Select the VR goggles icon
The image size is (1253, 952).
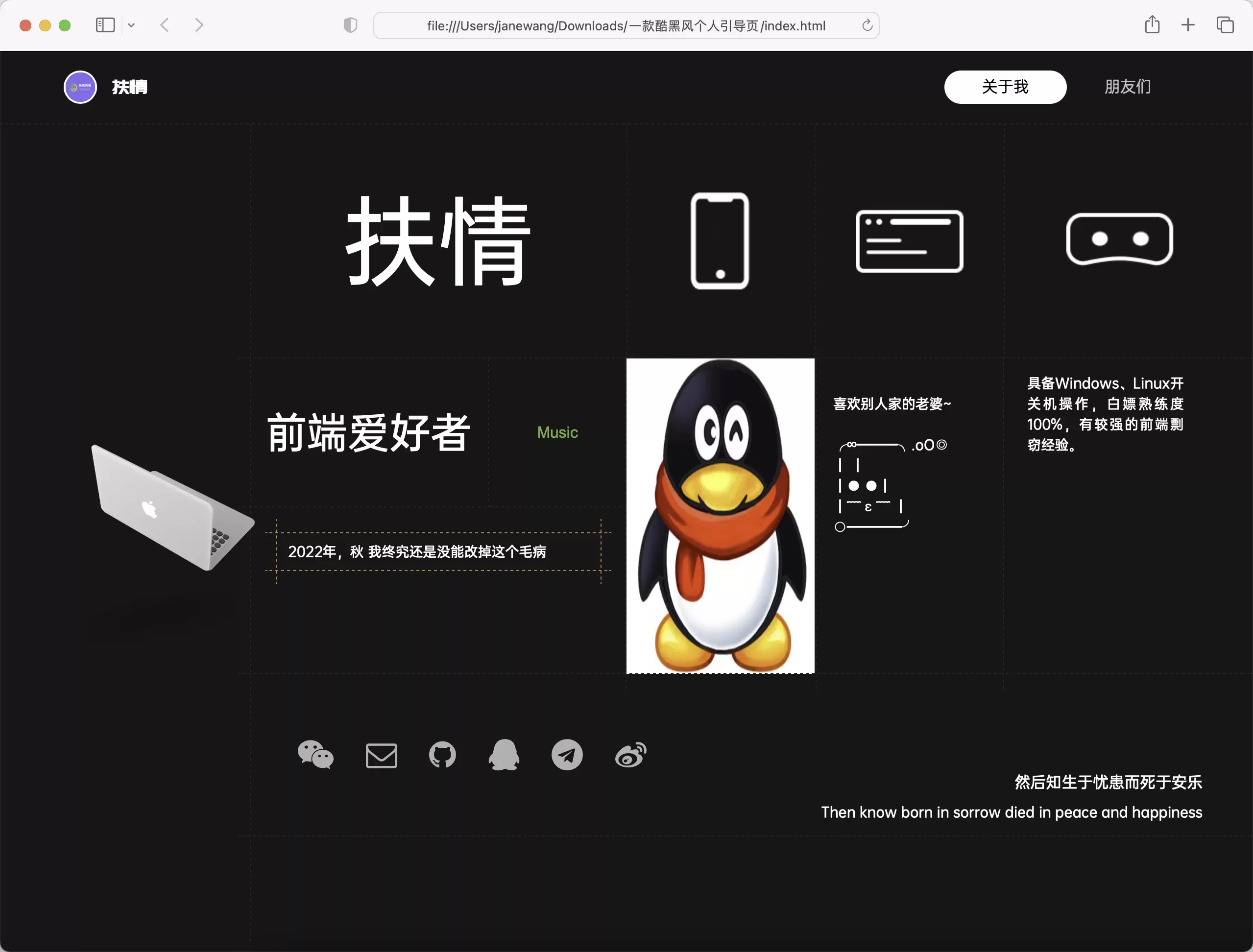(x=1119, y=239)
